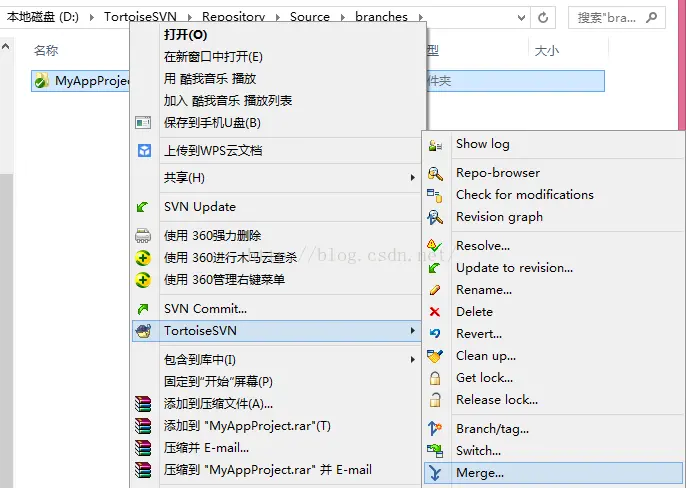686x488 pixels.
Task: Click the Branch/tag icon
Action: pos(435,428)
